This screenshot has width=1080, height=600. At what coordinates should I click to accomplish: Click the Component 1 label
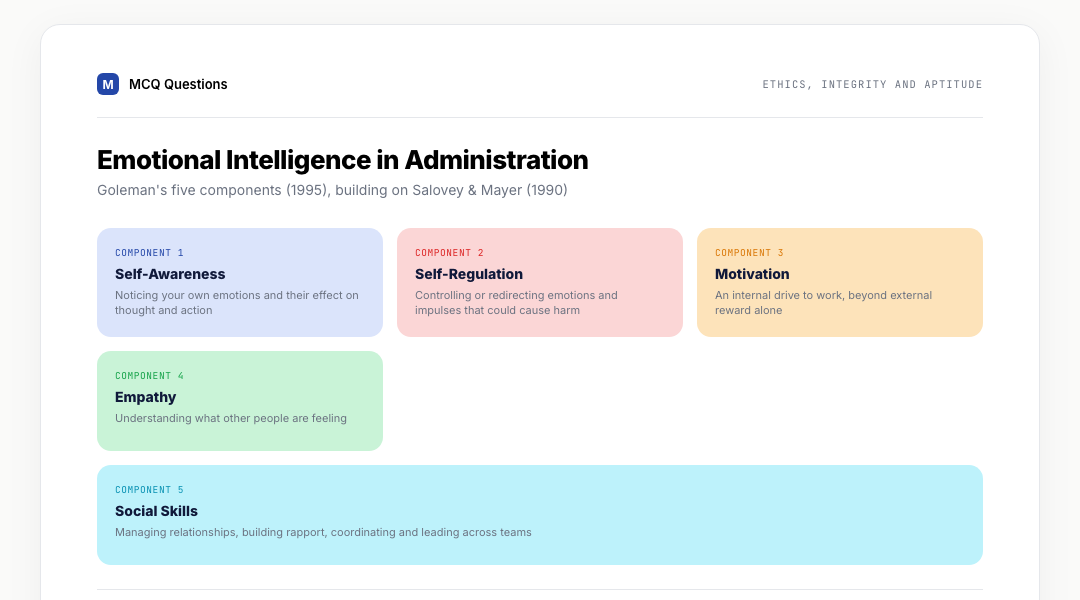coord(149,253)
